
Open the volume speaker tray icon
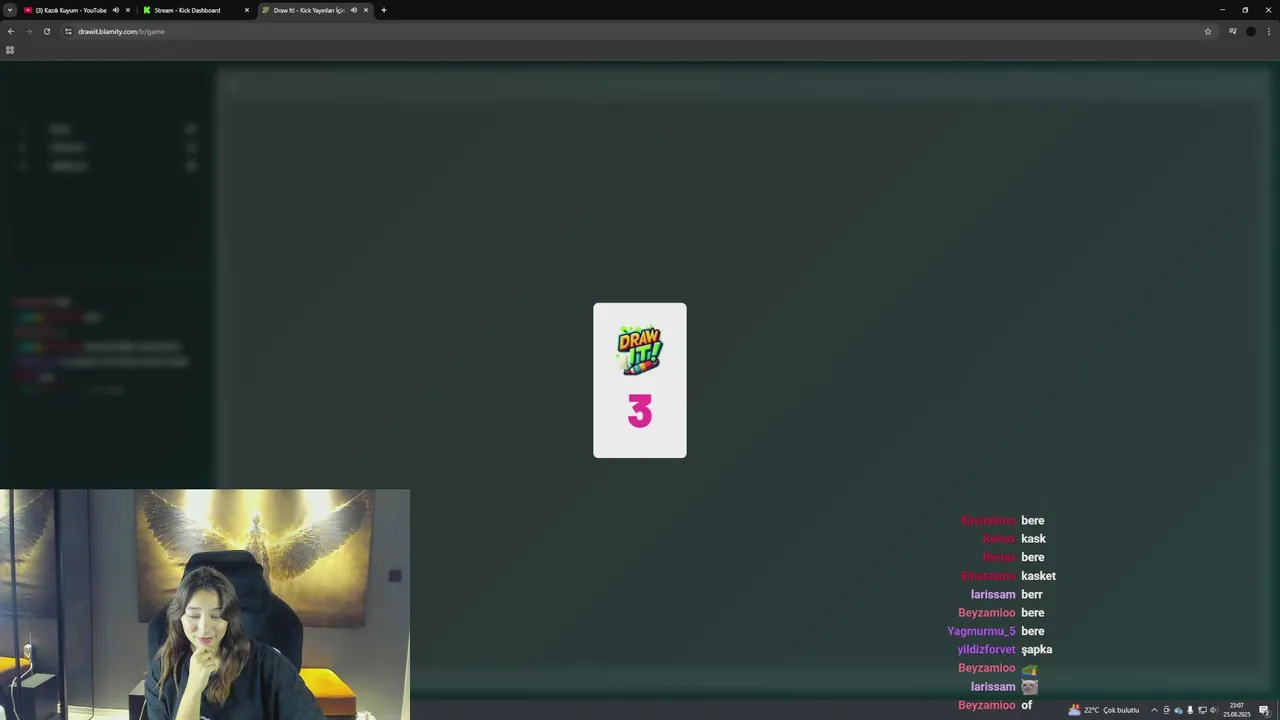click(1214, 710)
